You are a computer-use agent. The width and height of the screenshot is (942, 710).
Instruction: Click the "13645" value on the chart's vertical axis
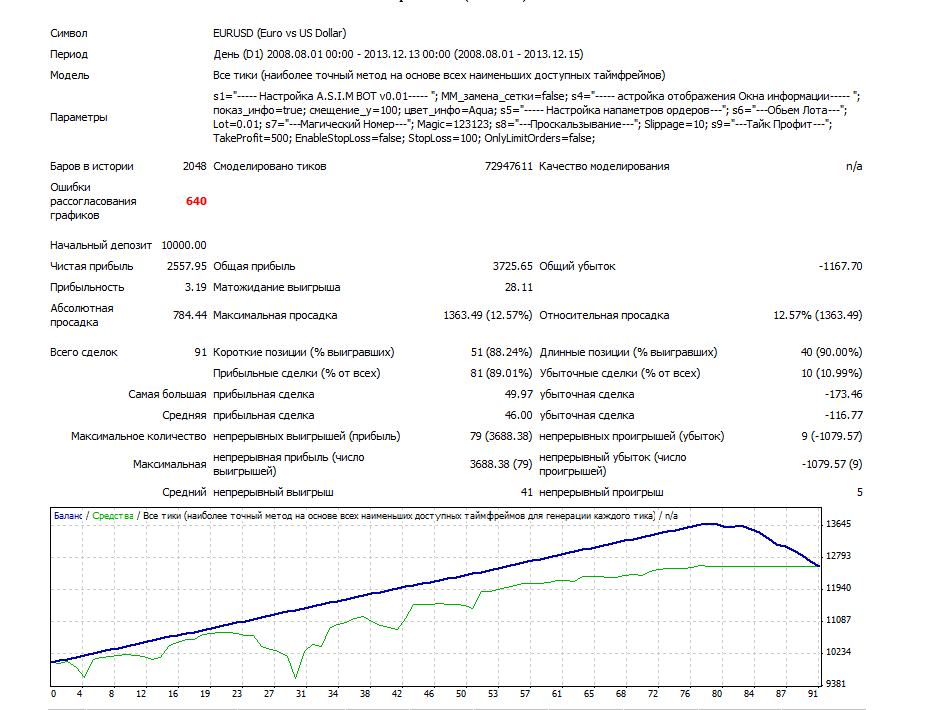tap(838, 524)
